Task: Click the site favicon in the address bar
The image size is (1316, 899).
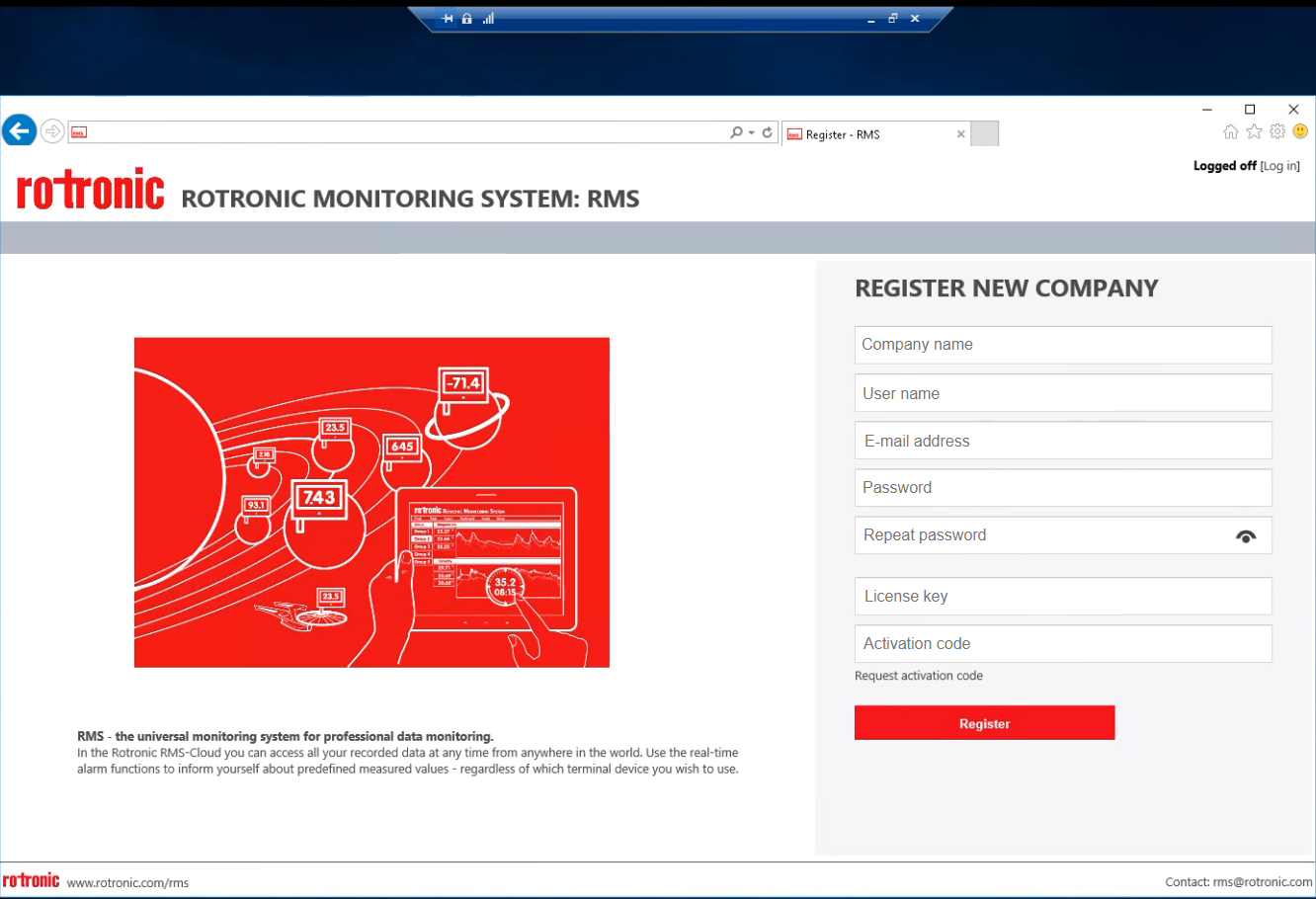Action: point(79,132)
